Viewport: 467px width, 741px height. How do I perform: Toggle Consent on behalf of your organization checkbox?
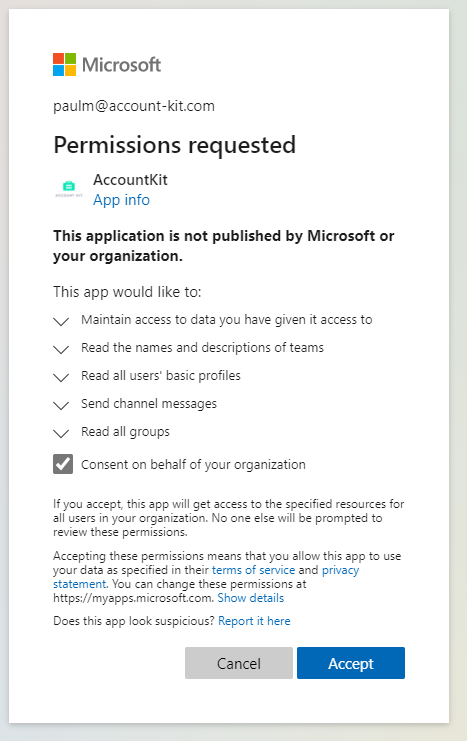pyautogui.click(x=63, y=464)
